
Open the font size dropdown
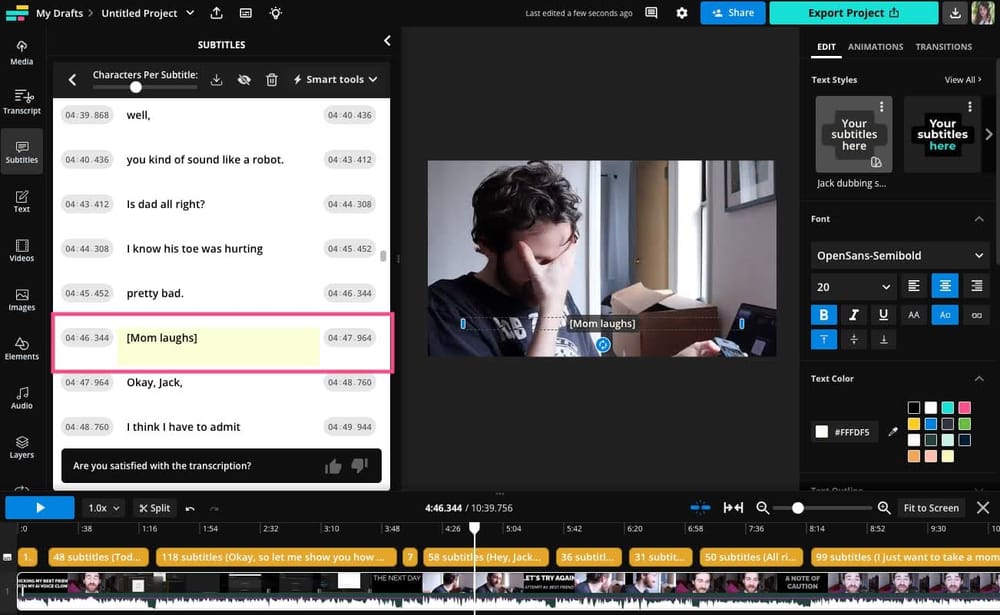[x=852, y=286]
